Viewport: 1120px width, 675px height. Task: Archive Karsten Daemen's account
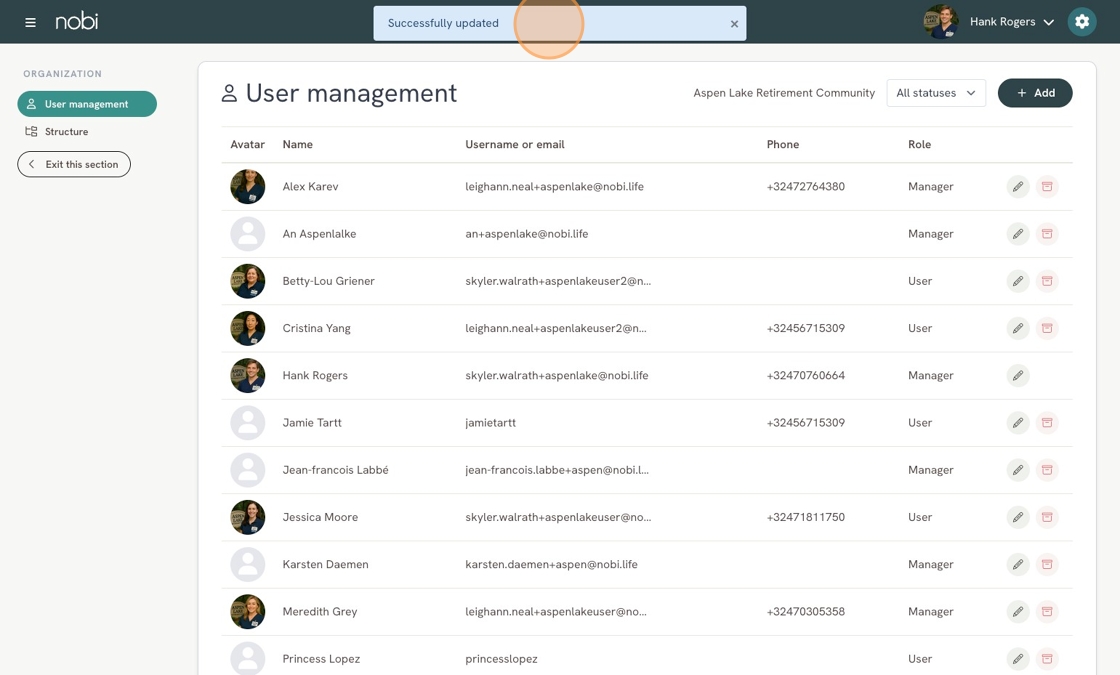(x=1047, y=564)
